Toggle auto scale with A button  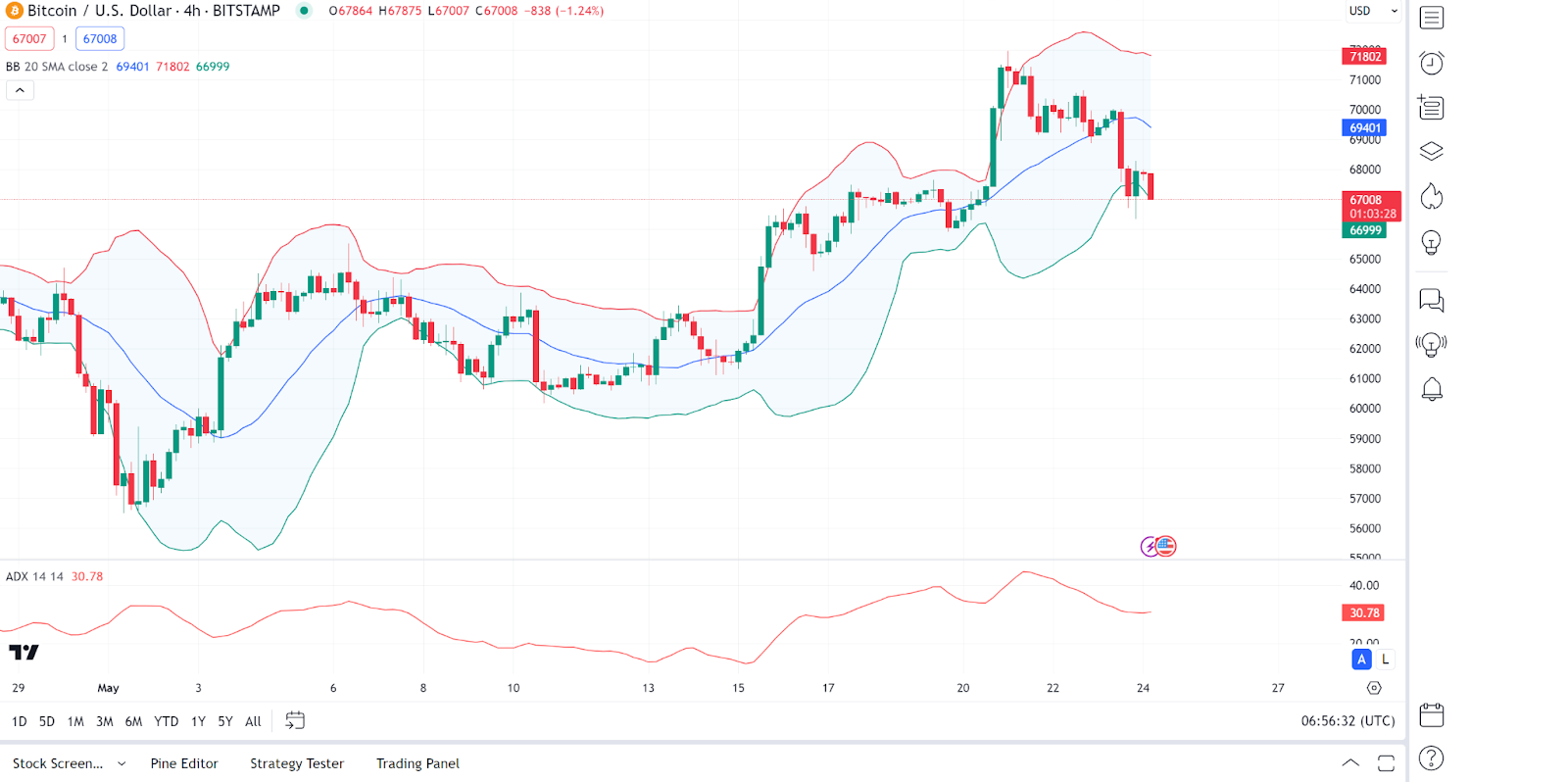tap(1361, 660)
